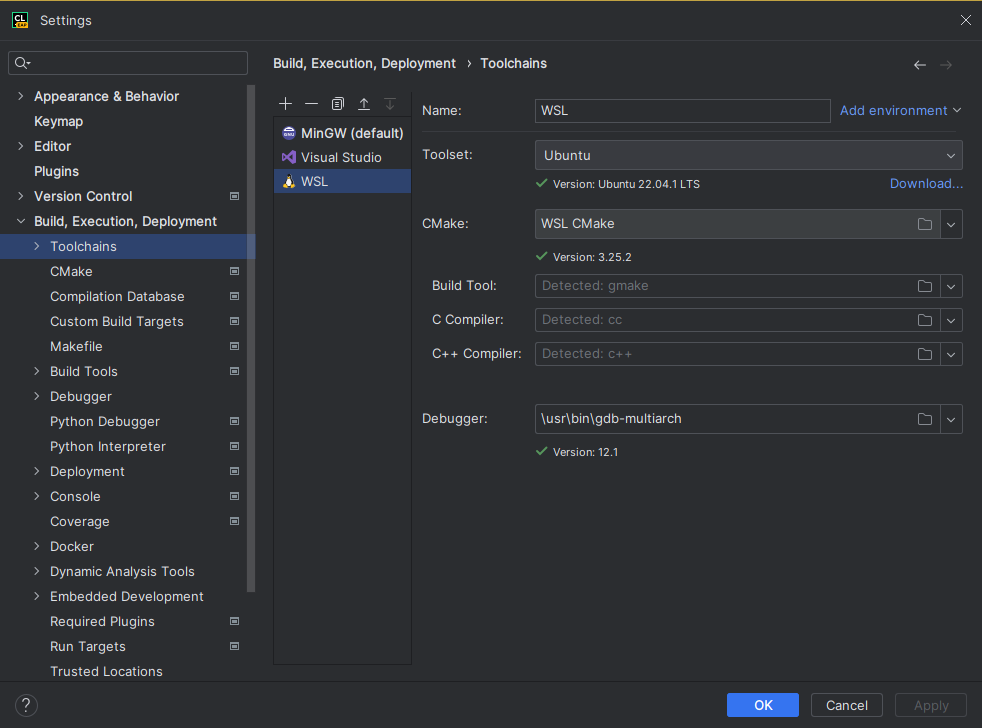Screen dimensions: 982x728
Task: Click the Name input field
Action: [x=683, y=111]
